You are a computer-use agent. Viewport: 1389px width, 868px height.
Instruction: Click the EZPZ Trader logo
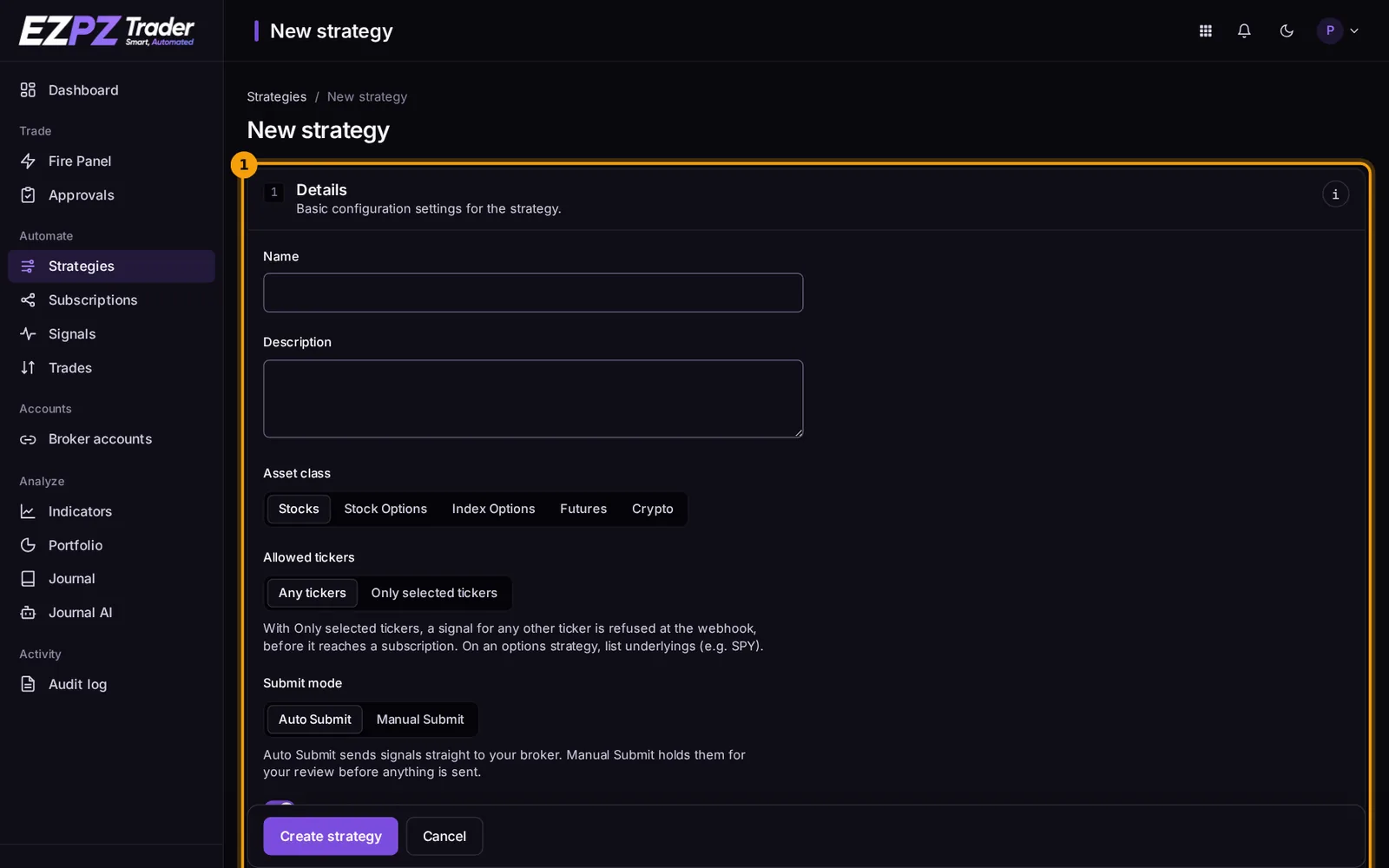[x=107, y=31]
